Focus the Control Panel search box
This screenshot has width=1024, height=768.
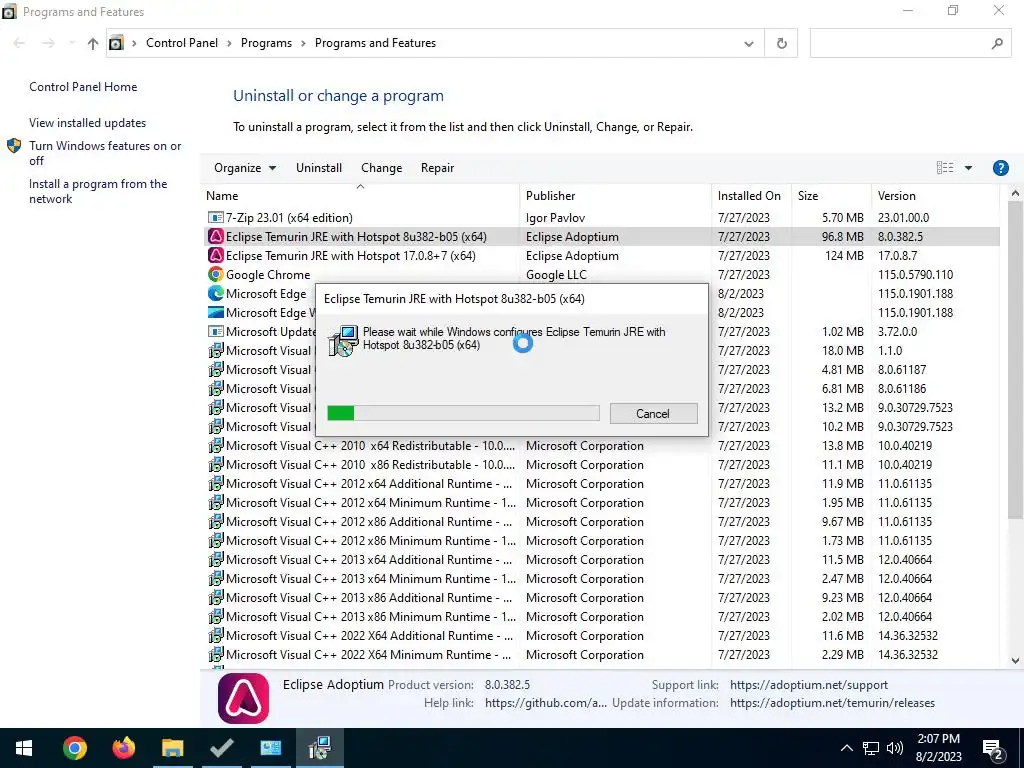[x=911, y=43]
